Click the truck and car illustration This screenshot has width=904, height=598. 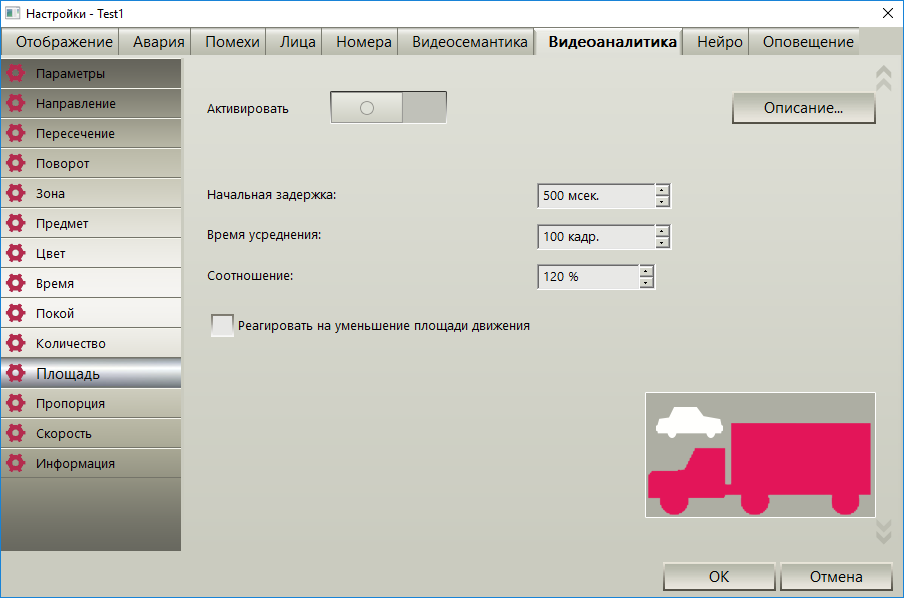coord(760,455)
